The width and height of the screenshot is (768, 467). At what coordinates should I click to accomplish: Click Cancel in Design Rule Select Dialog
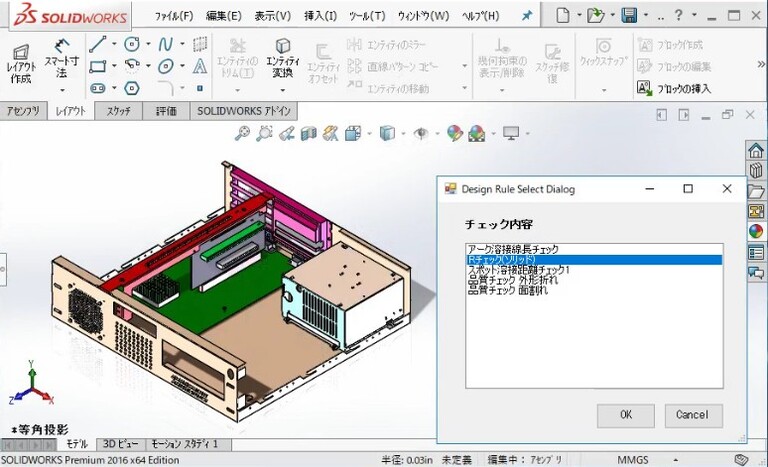pos(692,414)
